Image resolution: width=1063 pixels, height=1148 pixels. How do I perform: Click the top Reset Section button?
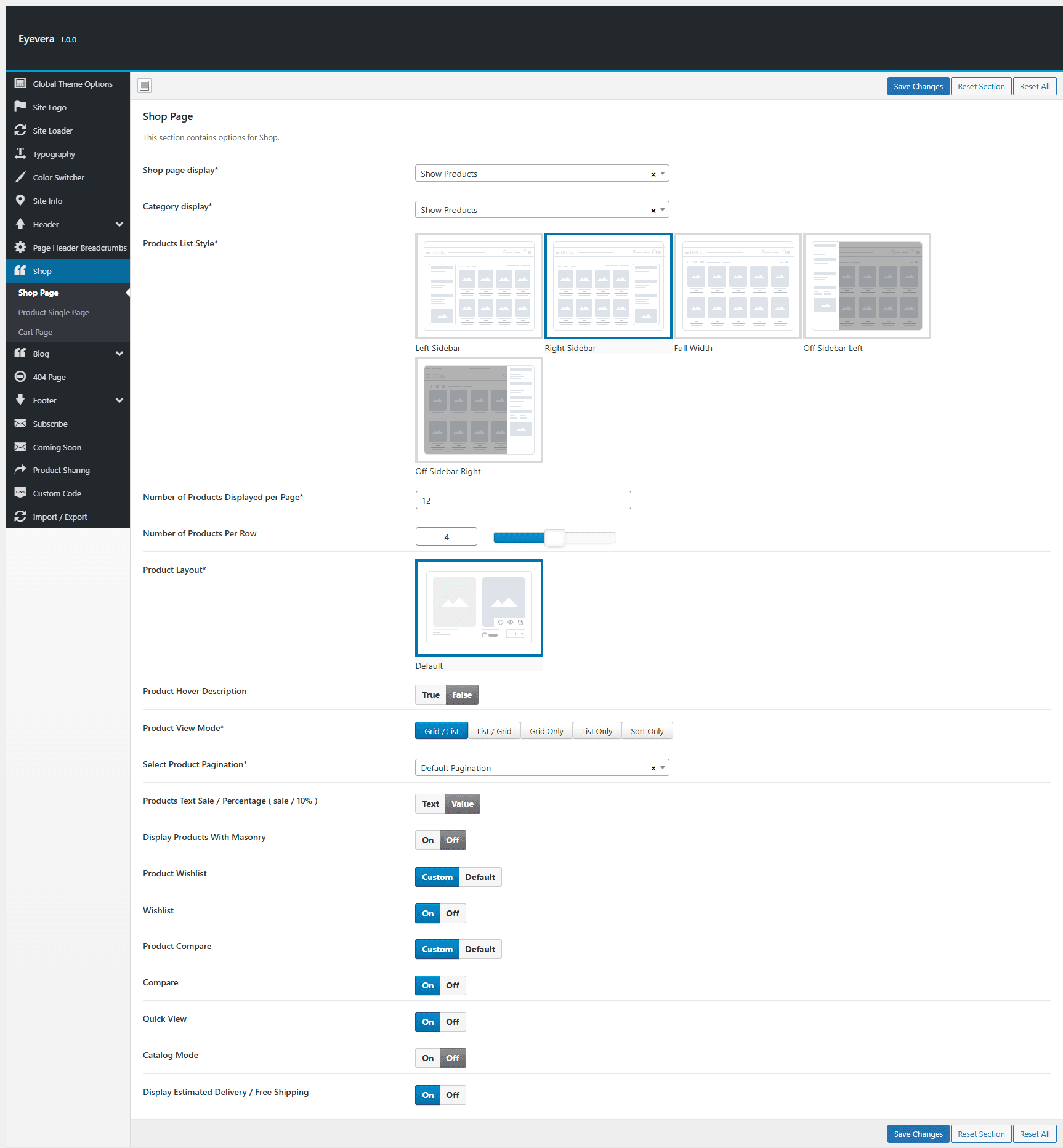point(980,86)
